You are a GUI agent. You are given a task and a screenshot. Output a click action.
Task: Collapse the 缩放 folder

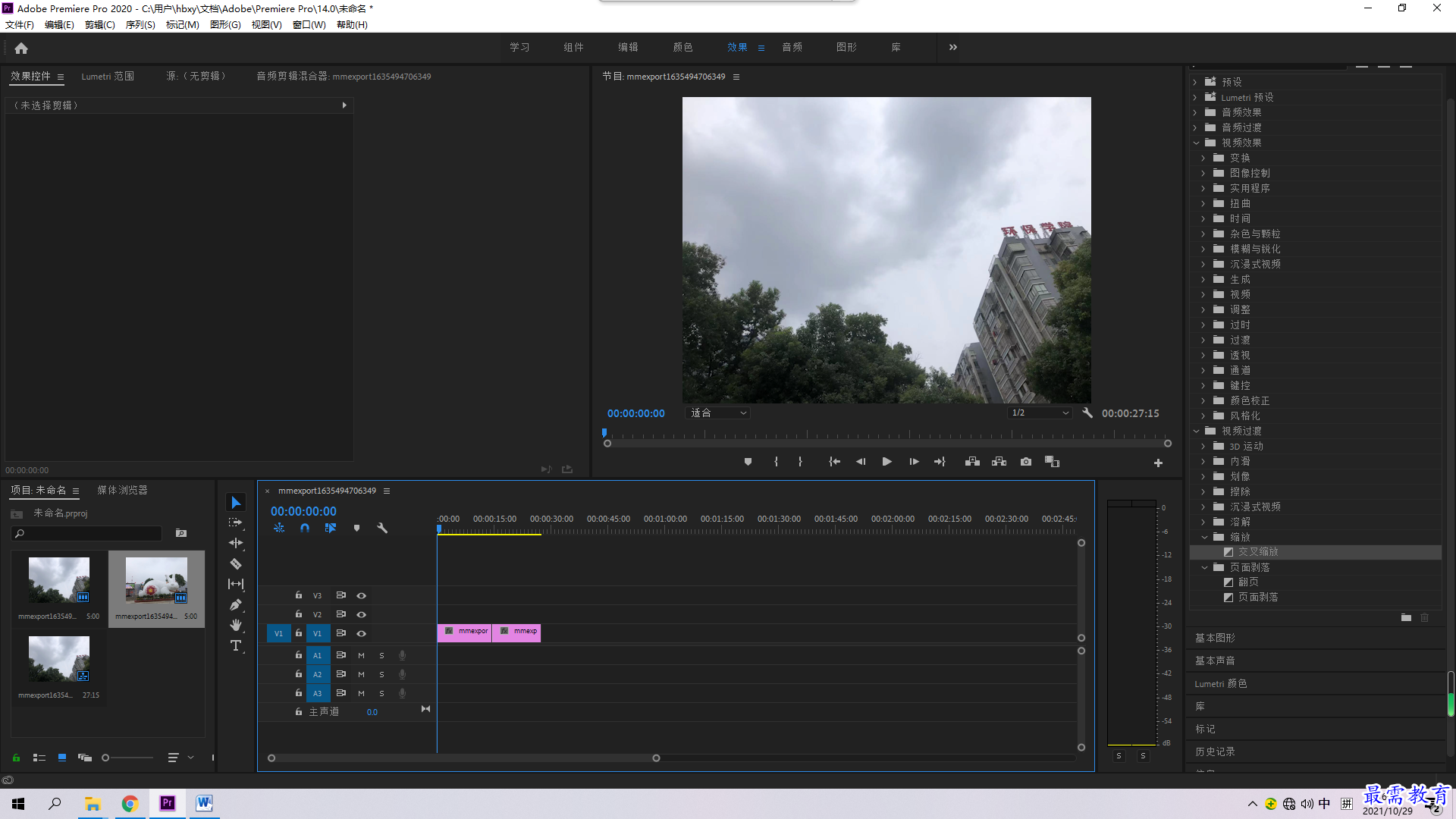tap(1204, 537)
